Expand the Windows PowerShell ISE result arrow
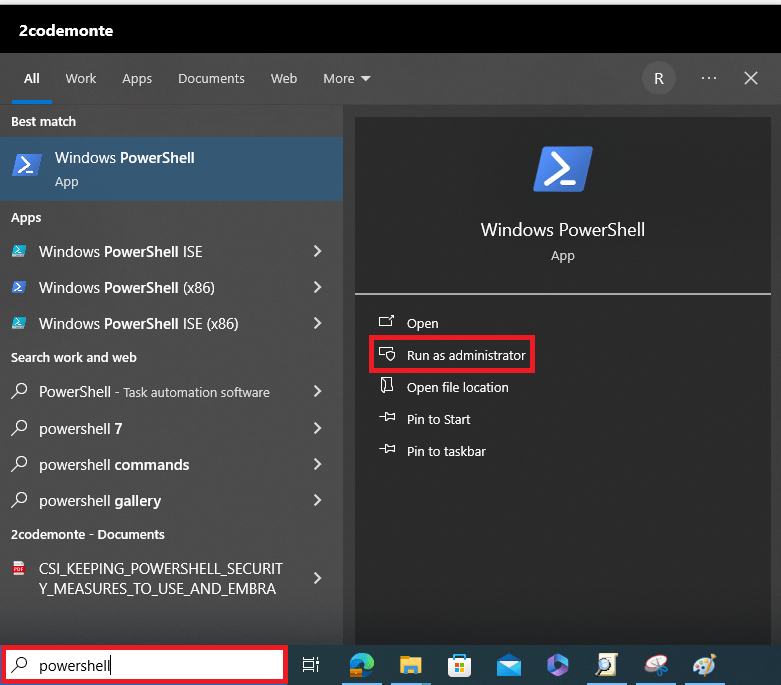Image resolution: width=781 pixels, height=685 pixels. [317, 252]
